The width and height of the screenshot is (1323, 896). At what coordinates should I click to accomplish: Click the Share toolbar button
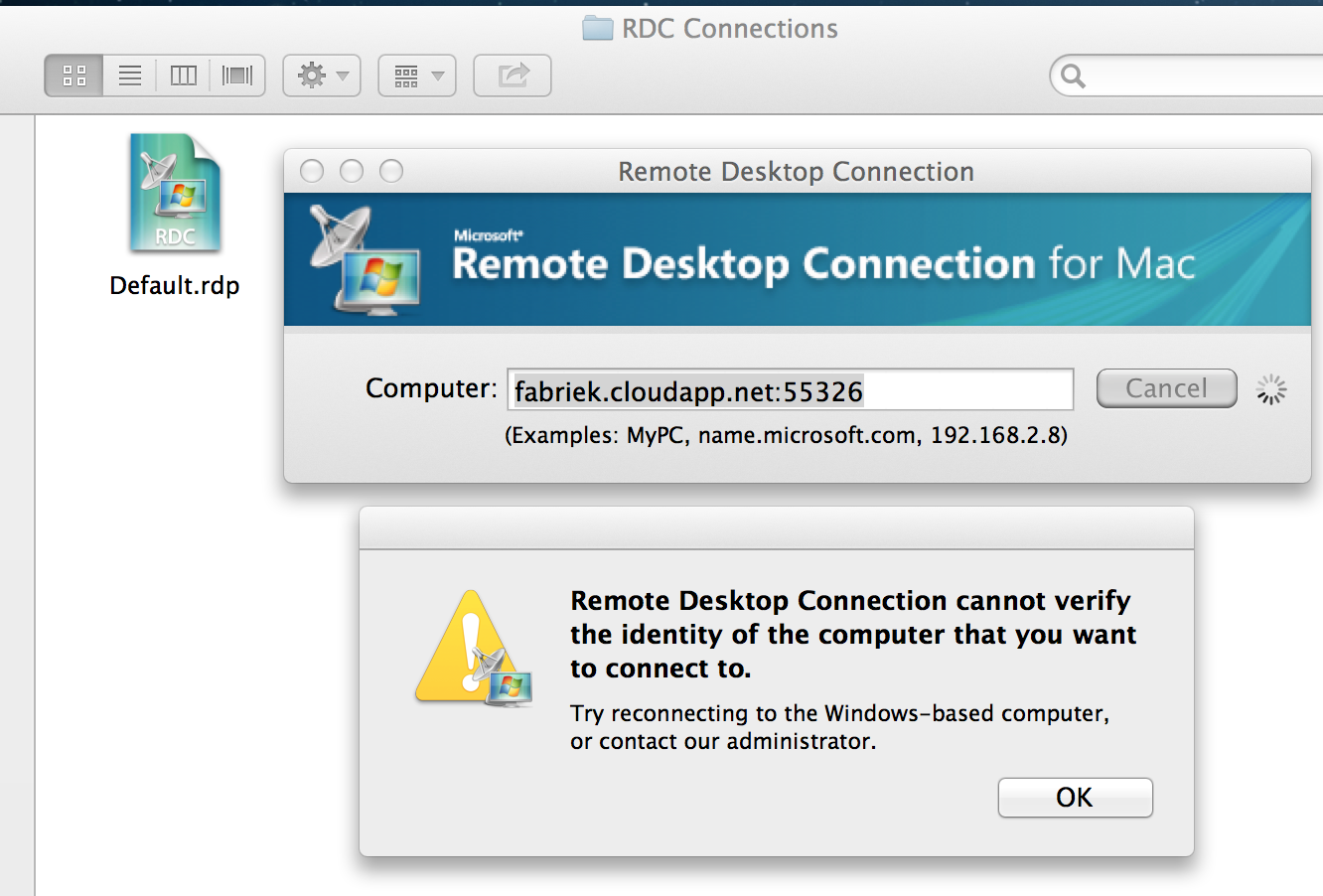[x=513, y=75]
